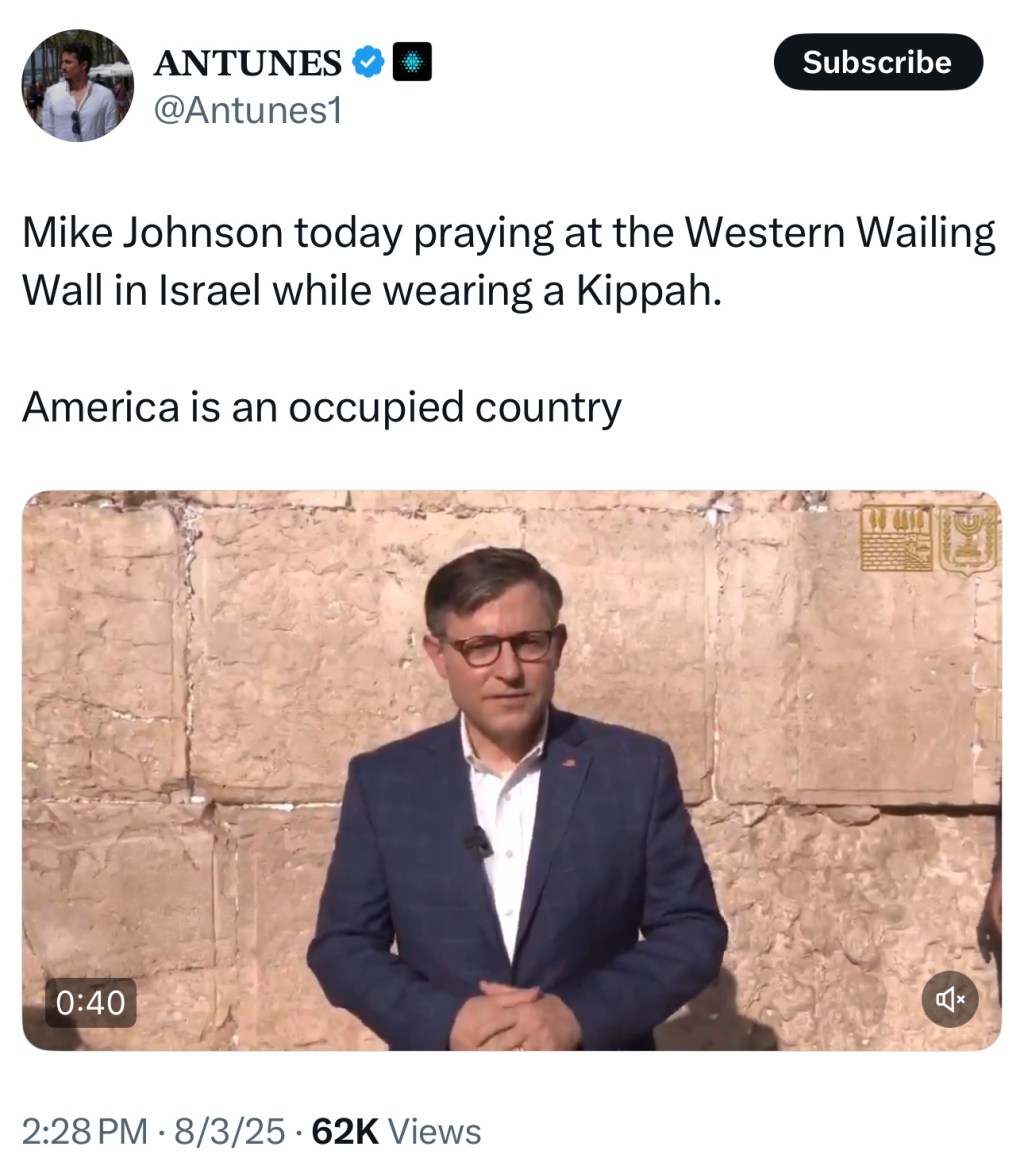Click the 0:40 video duration label
The height and width of the screenshot is (1162, 1024).
(90, 1003)
